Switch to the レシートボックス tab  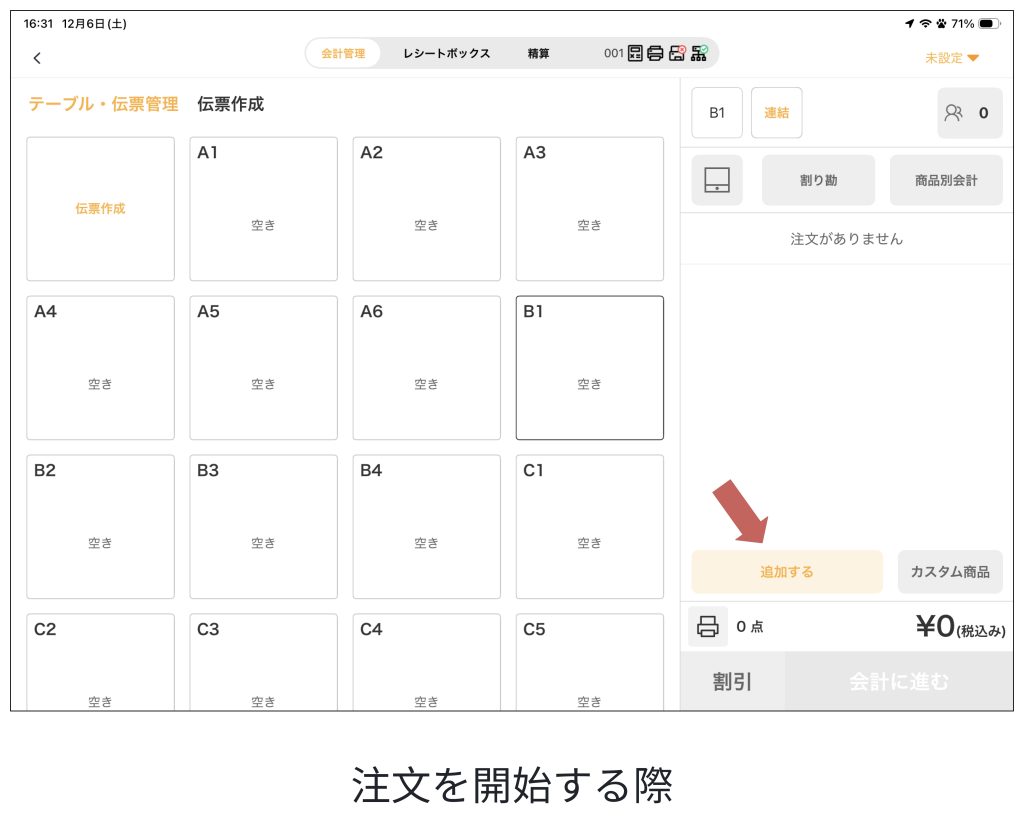coord(446,53)
